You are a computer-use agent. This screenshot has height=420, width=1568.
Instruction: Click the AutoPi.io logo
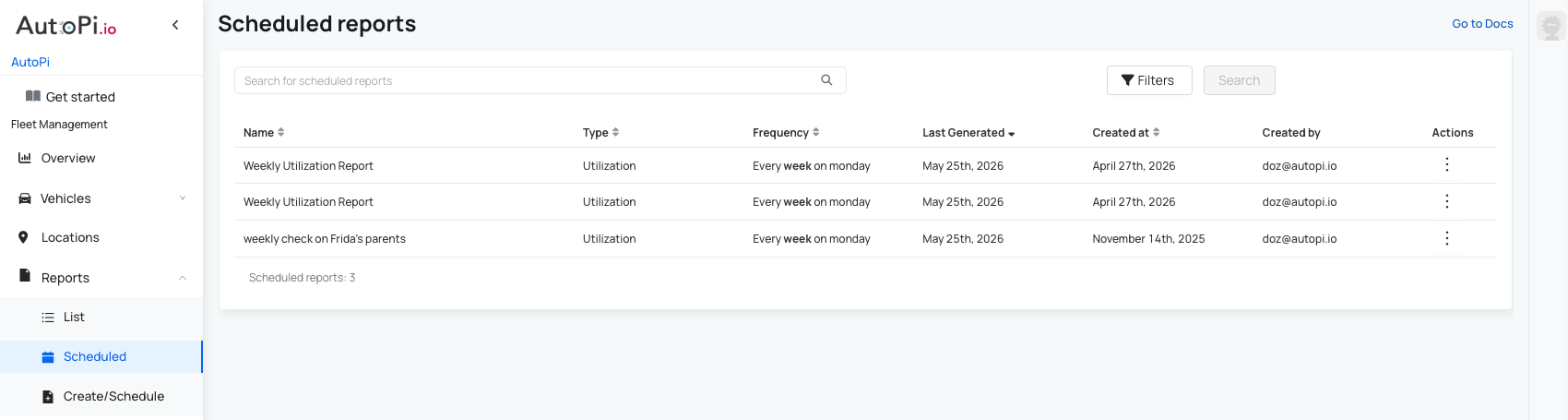pos(66,26)
